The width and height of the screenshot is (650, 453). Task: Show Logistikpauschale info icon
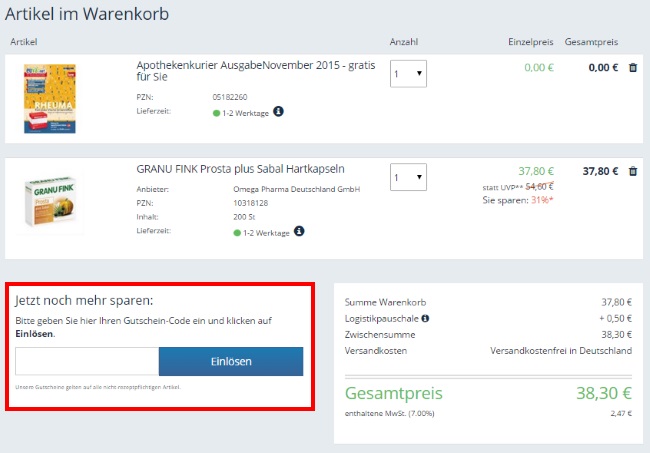(x=425, y=318)
